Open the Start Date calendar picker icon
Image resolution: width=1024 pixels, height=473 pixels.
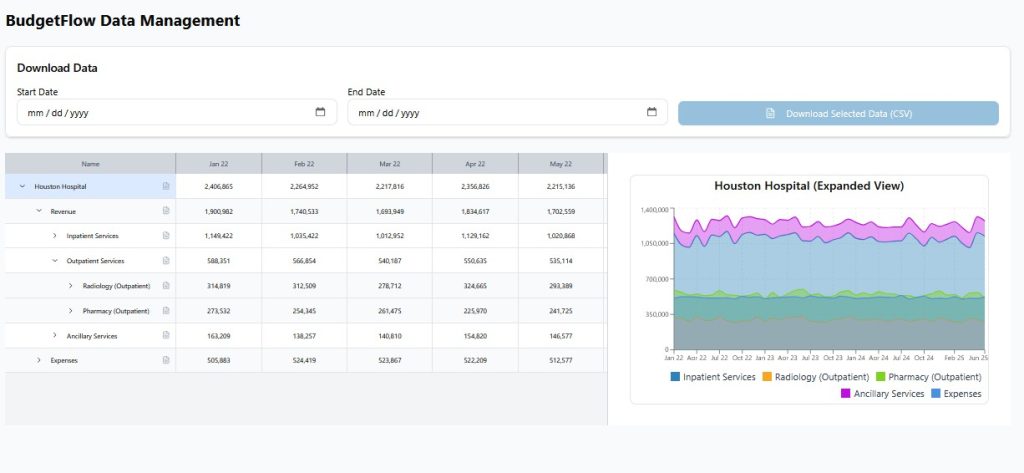(320, 112)
